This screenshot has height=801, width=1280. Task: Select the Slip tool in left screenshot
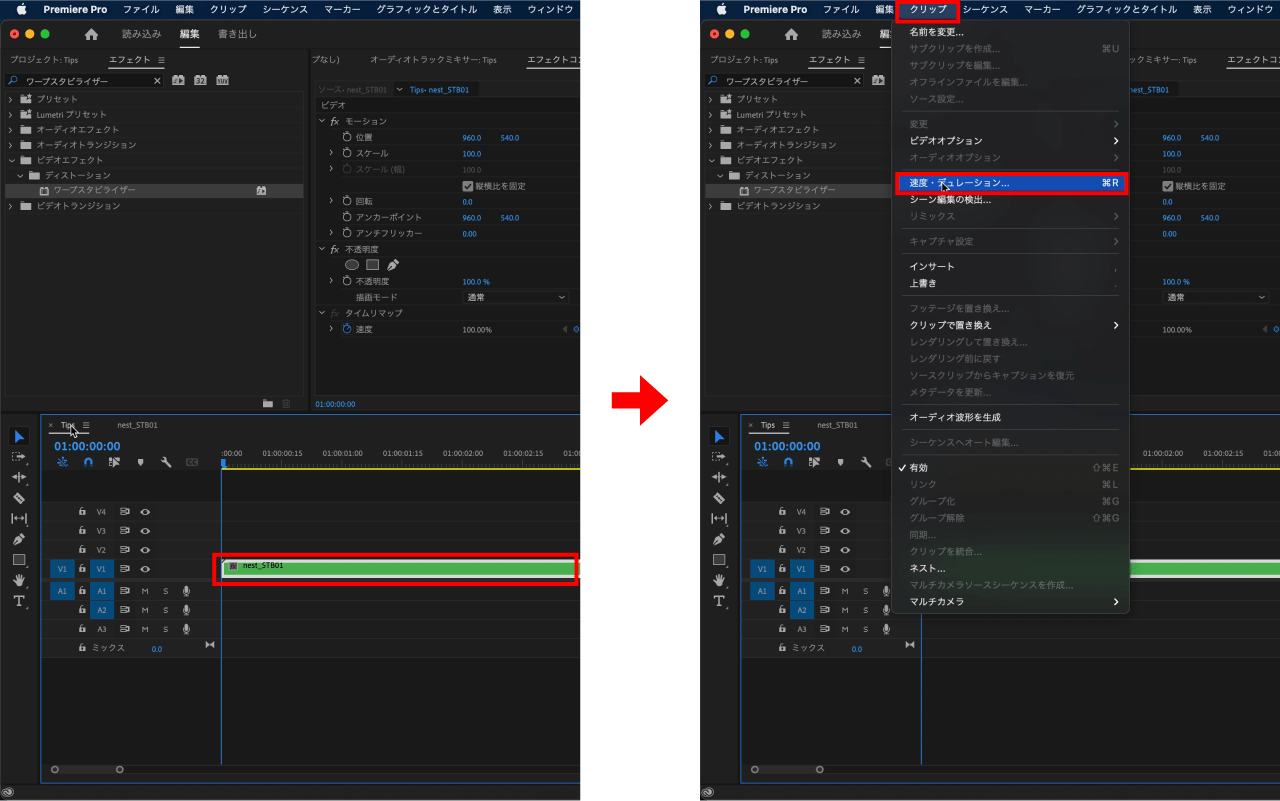click(19, 519)
